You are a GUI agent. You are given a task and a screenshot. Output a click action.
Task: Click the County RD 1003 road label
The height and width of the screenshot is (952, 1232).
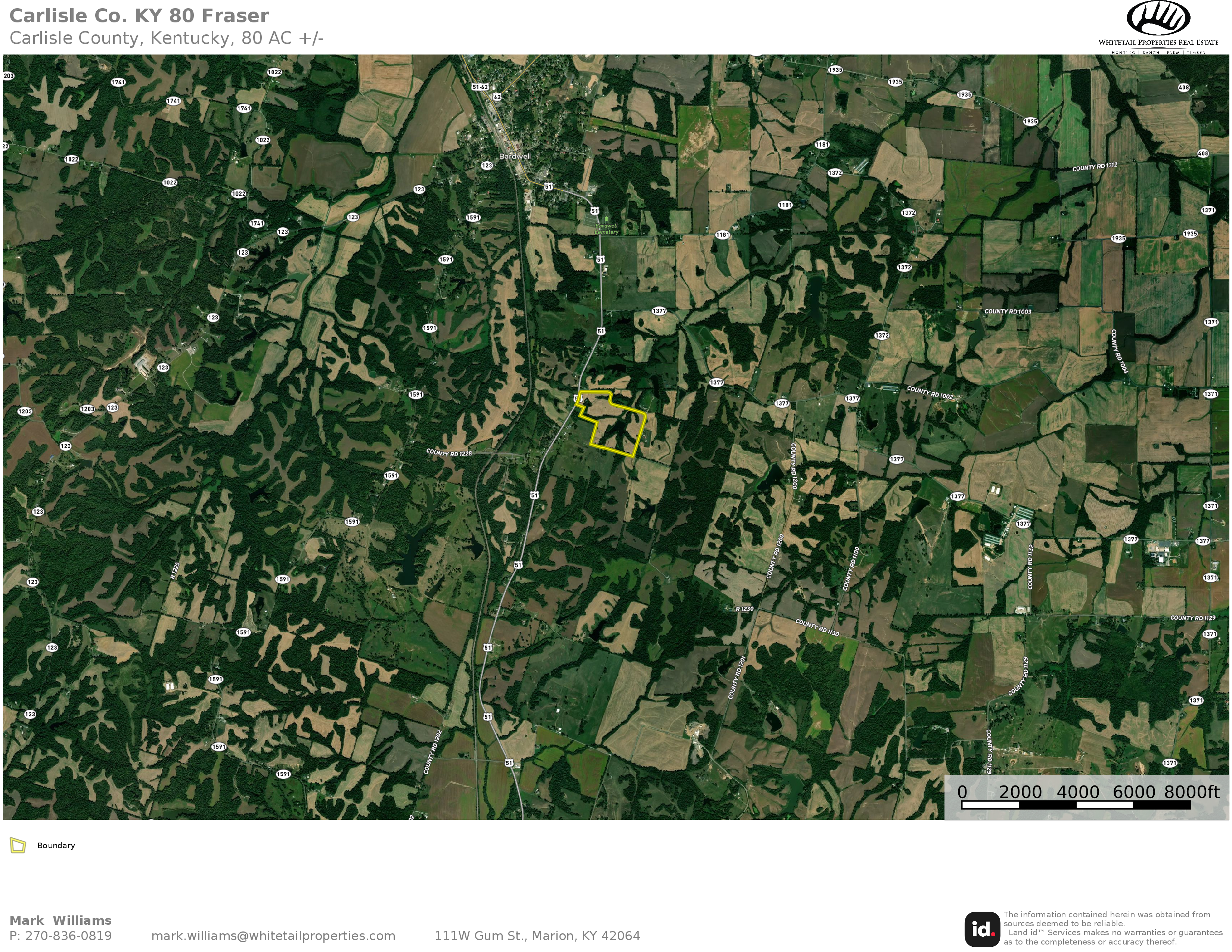click(1008, 311)
